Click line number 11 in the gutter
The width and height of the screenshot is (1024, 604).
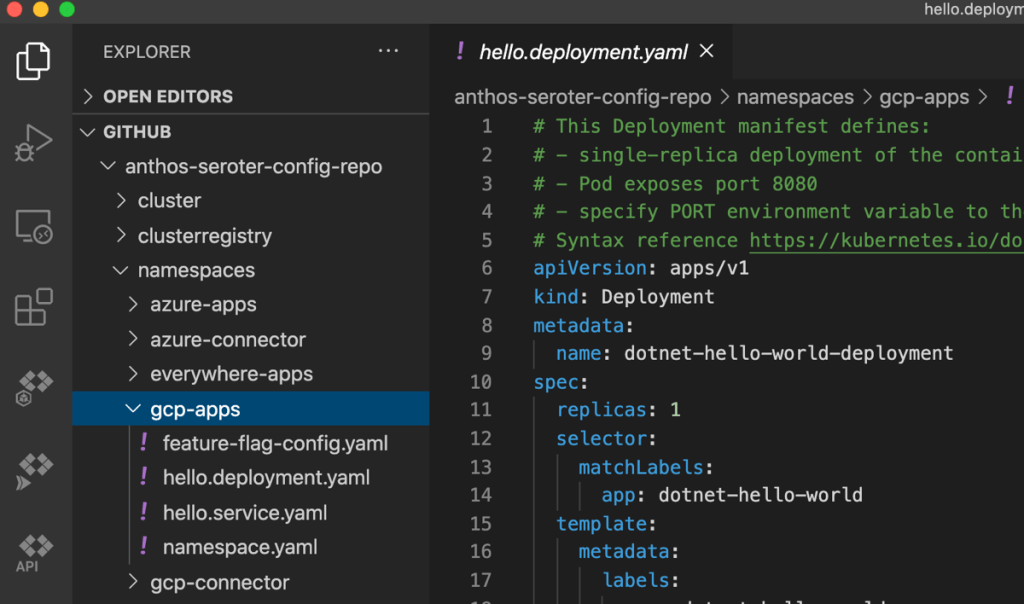(481, 410)
